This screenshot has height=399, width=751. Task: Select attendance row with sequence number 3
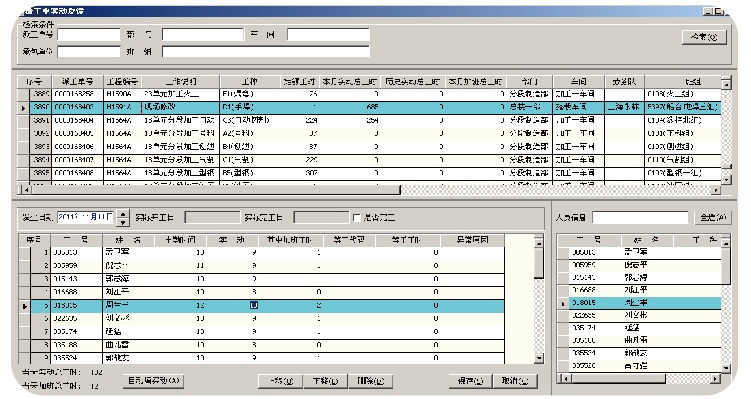(262, 278)
